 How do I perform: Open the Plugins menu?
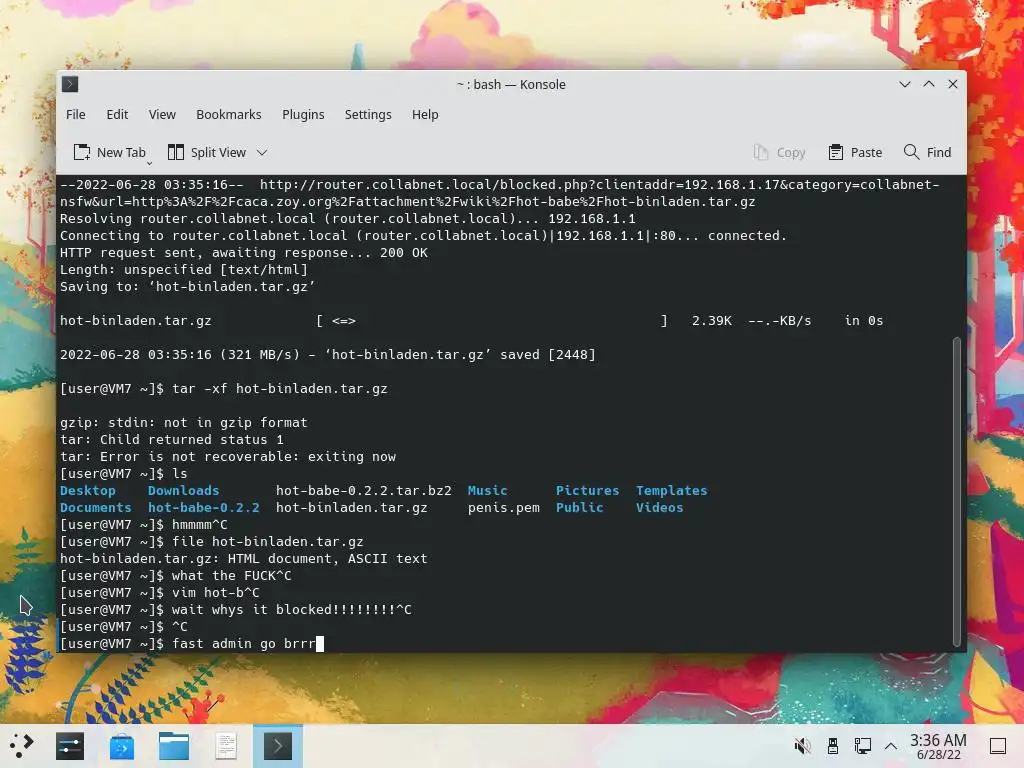click(303, 114)
